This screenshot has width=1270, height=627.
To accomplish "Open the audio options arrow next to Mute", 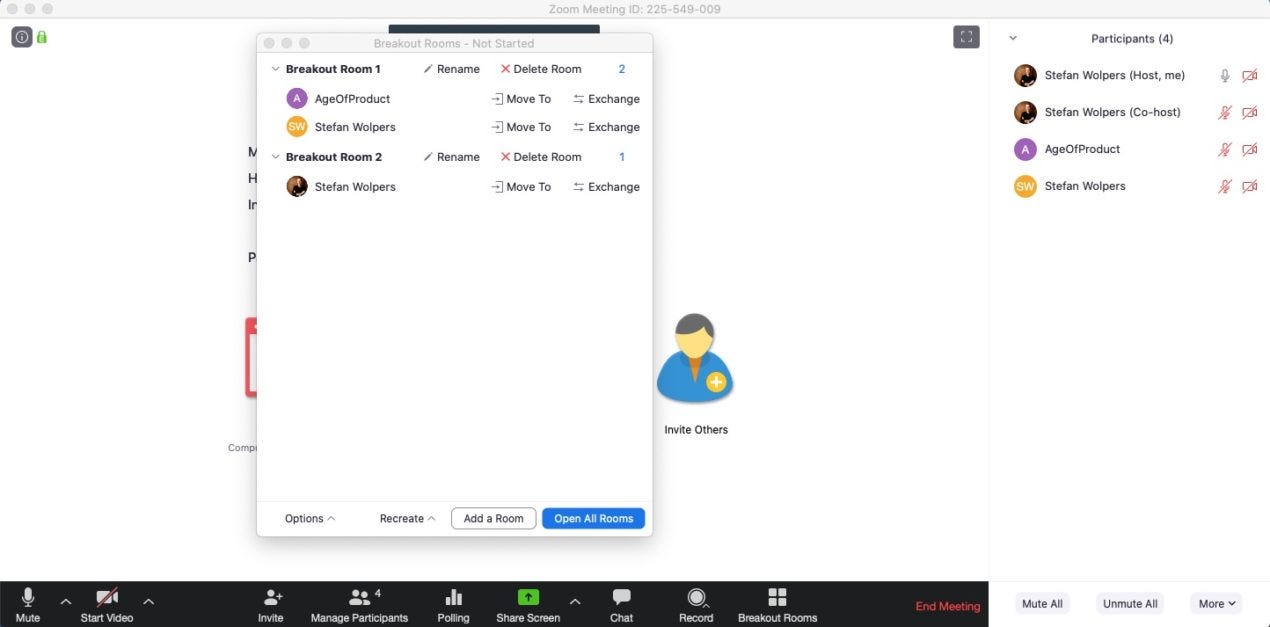I will point(66,601).
